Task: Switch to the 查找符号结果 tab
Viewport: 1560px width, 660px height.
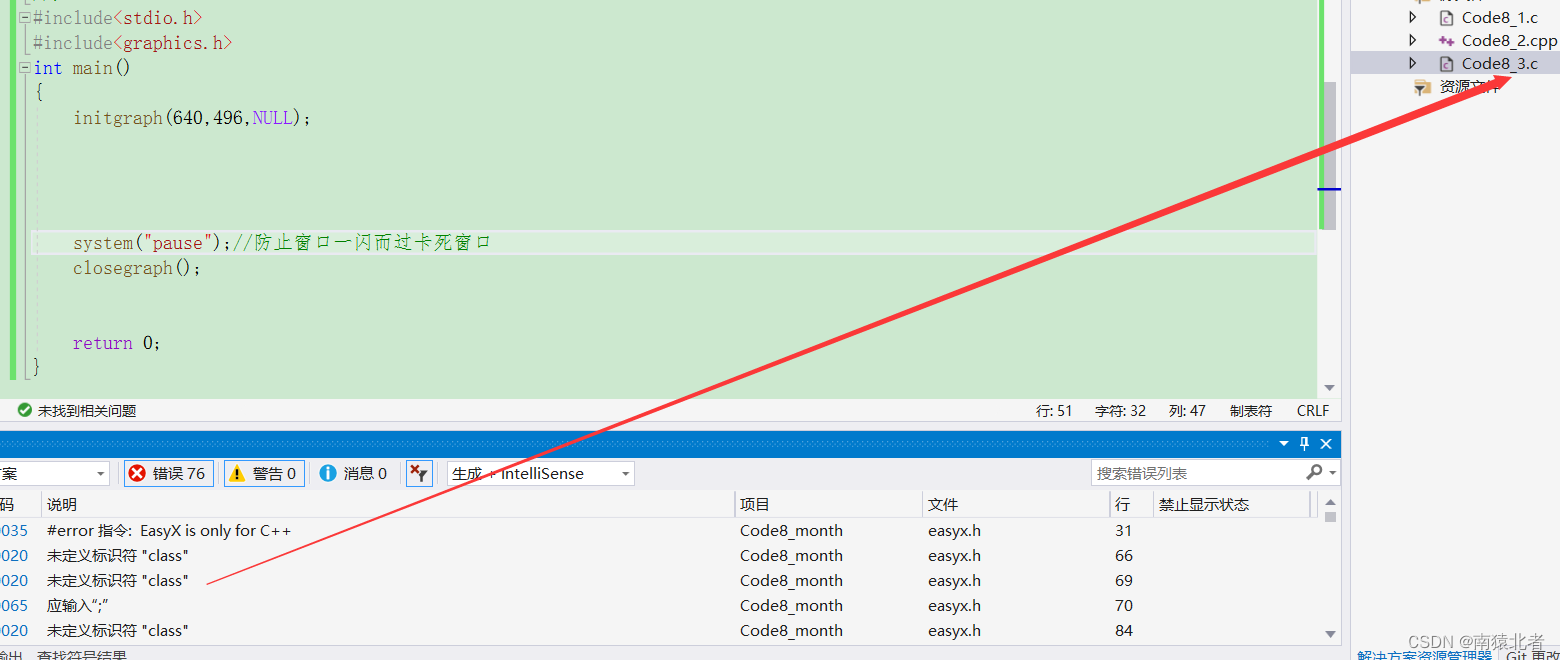Action: pos(82,655)
